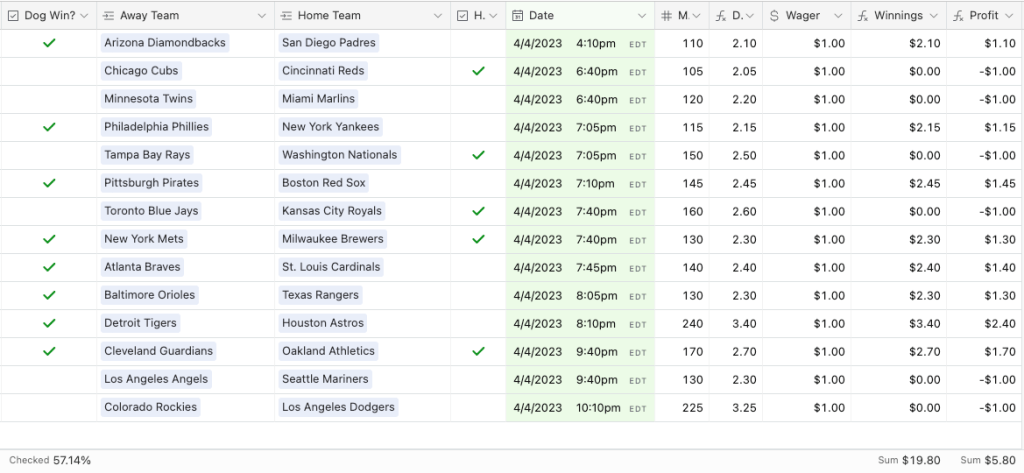
Task: Expand the Date column dropdown menu
Action: [641, 16]
